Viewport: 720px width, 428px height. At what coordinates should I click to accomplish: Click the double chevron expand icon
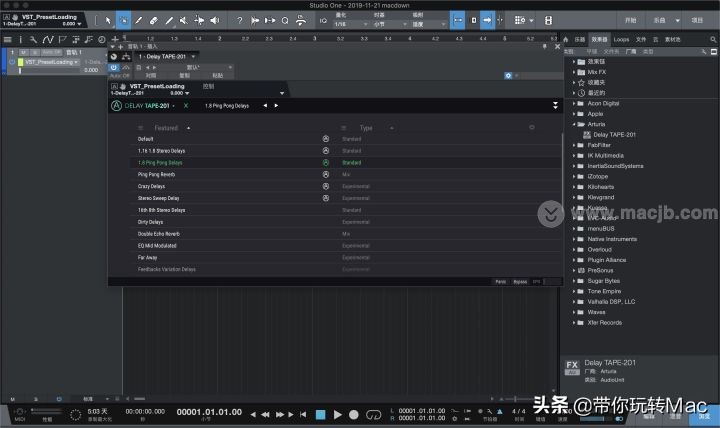(x=555, y=105)
